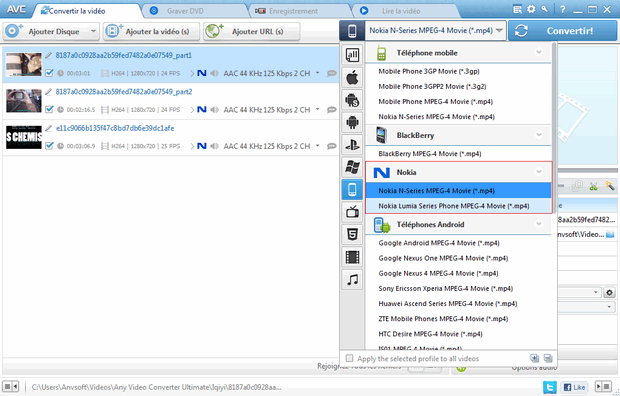Open the Twitter share icon
Viewport: 620px width, 396px height.
[x=550, y=387]
